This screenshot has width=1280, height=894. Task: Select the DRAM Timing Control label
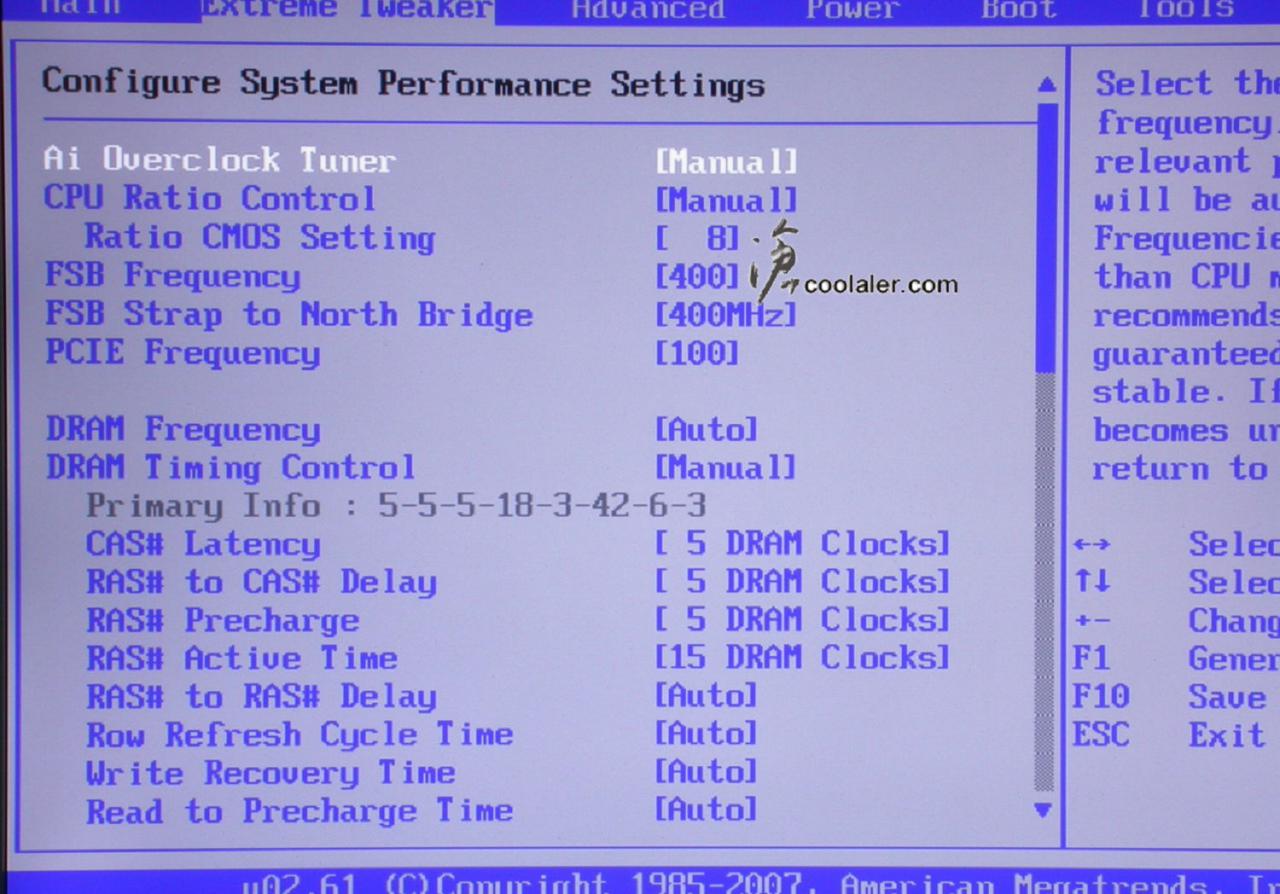point(230,468)
